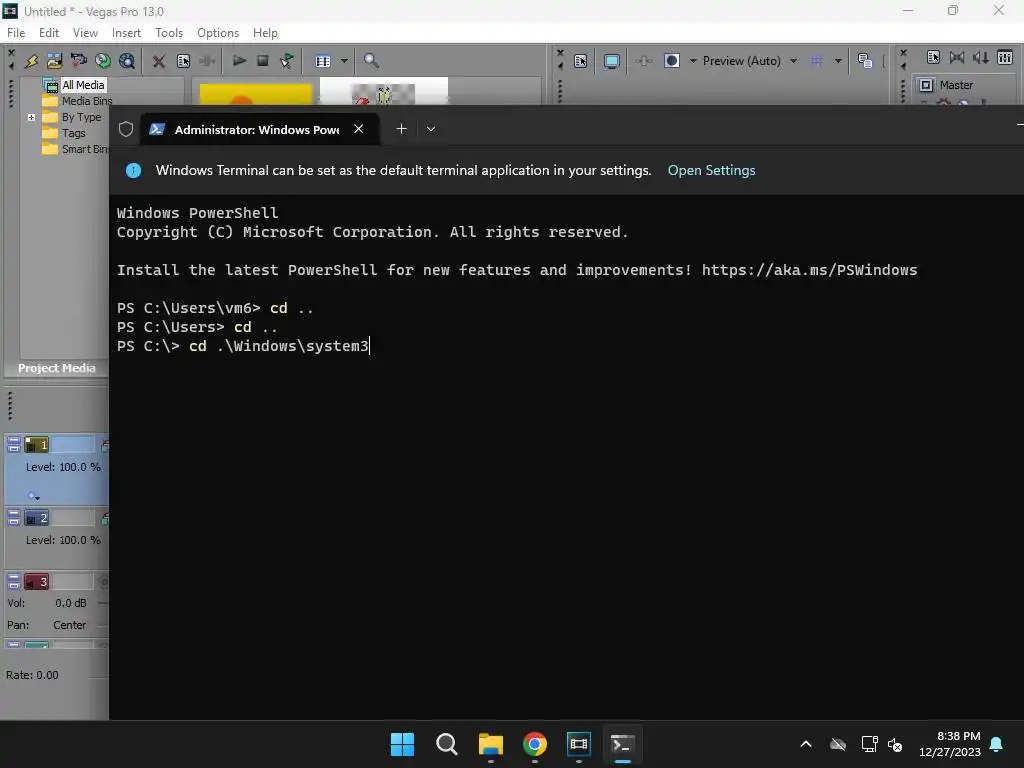Click the Open Settings link
Screen dimensions: 1024x768
click(711, 170)
